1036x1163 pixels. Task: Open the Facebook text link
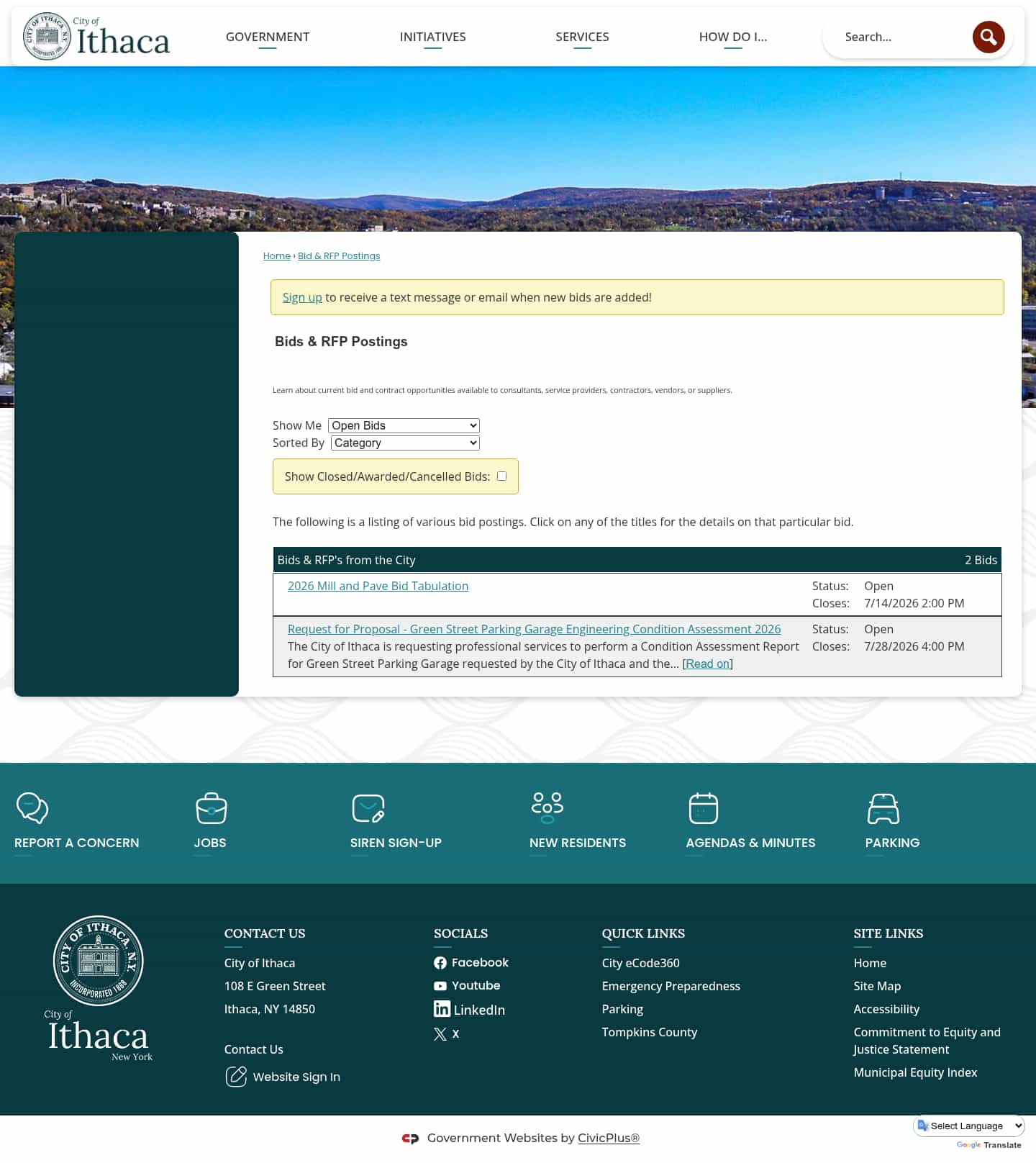(x=480, y=963)
